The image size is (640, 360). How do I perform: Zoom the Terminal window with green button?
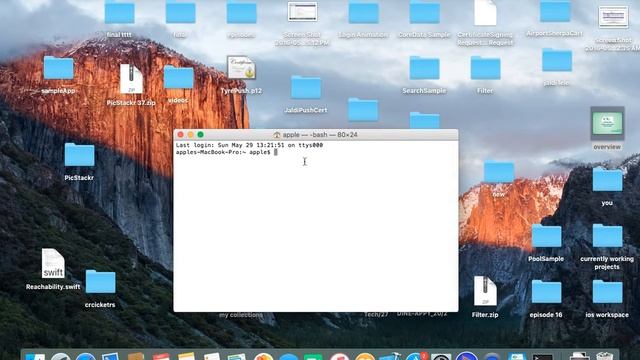[200, 135]
